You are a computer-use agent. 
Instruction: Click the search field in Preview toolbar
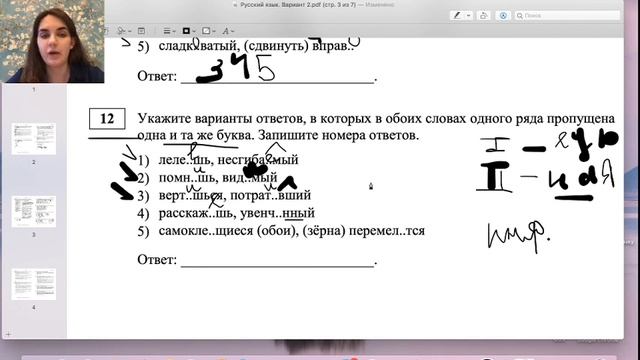pos(567,16)
